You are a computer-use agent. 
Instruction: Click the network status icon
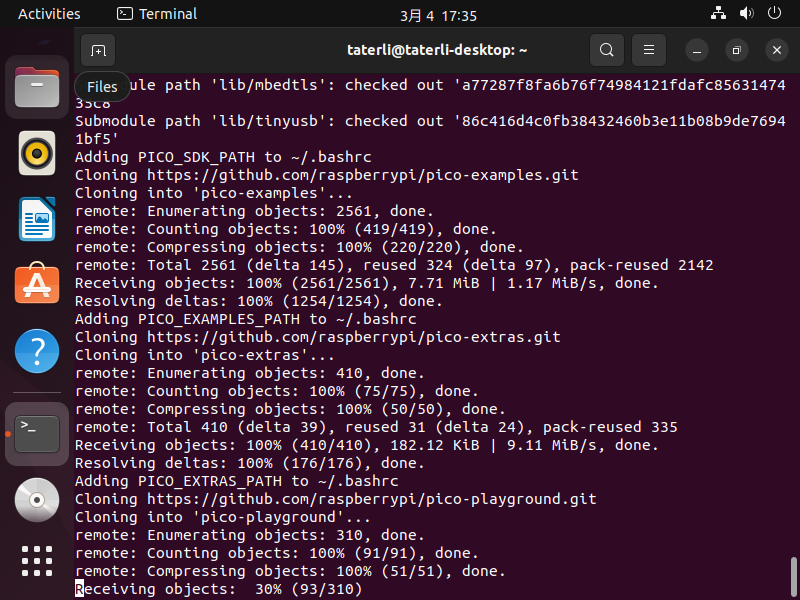(718, 14)
